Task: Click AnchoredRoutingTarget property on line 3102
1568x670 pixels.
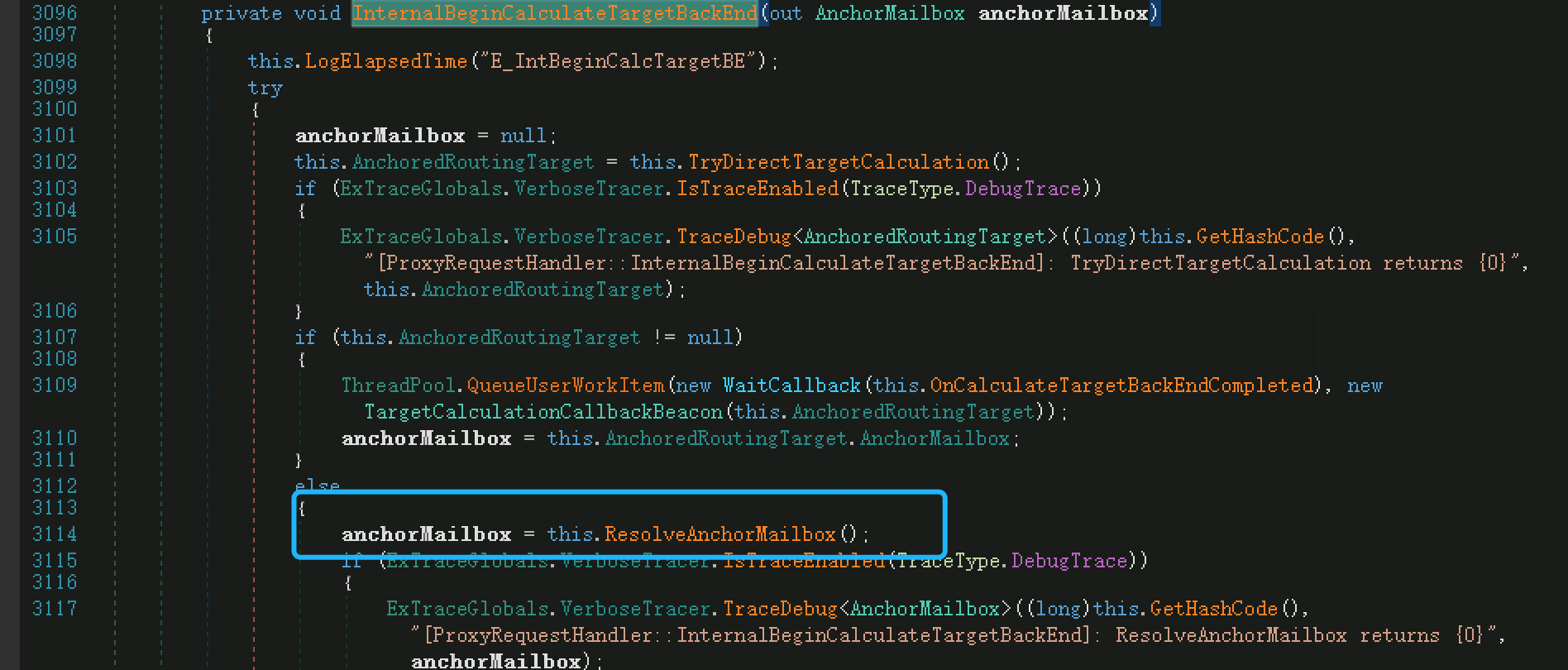Action: coord(473,162)
